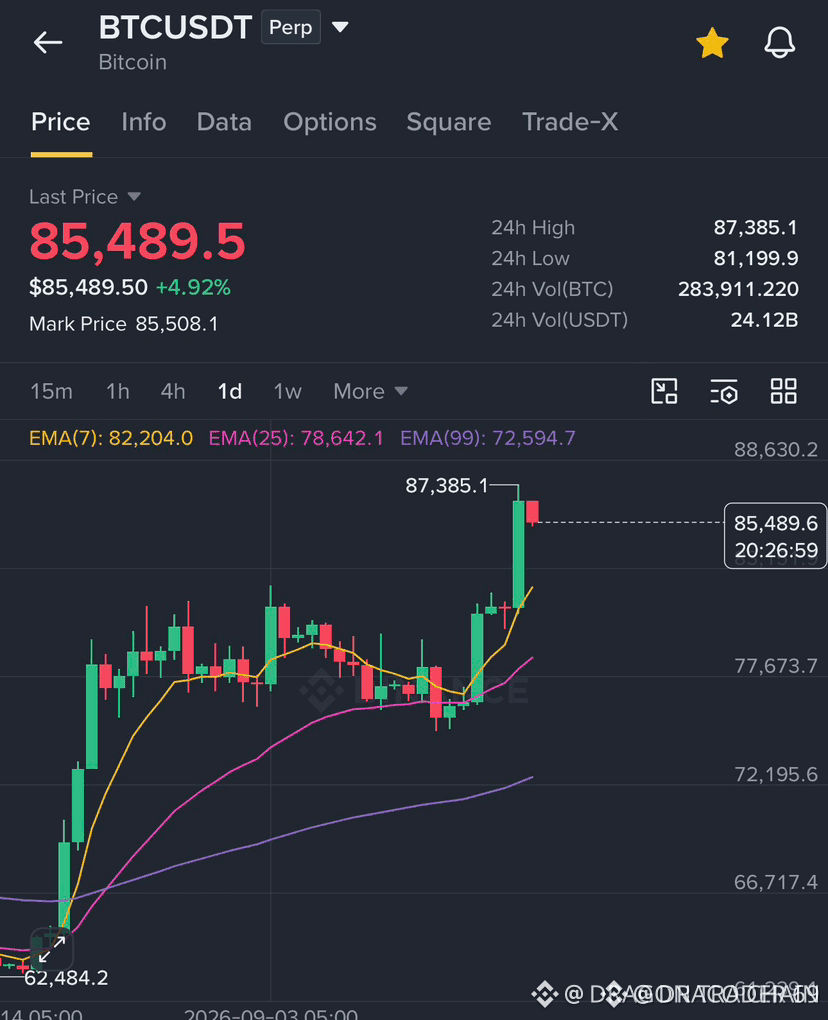
Task: Open the grid layout icon
Action: [x=783, y=392]
